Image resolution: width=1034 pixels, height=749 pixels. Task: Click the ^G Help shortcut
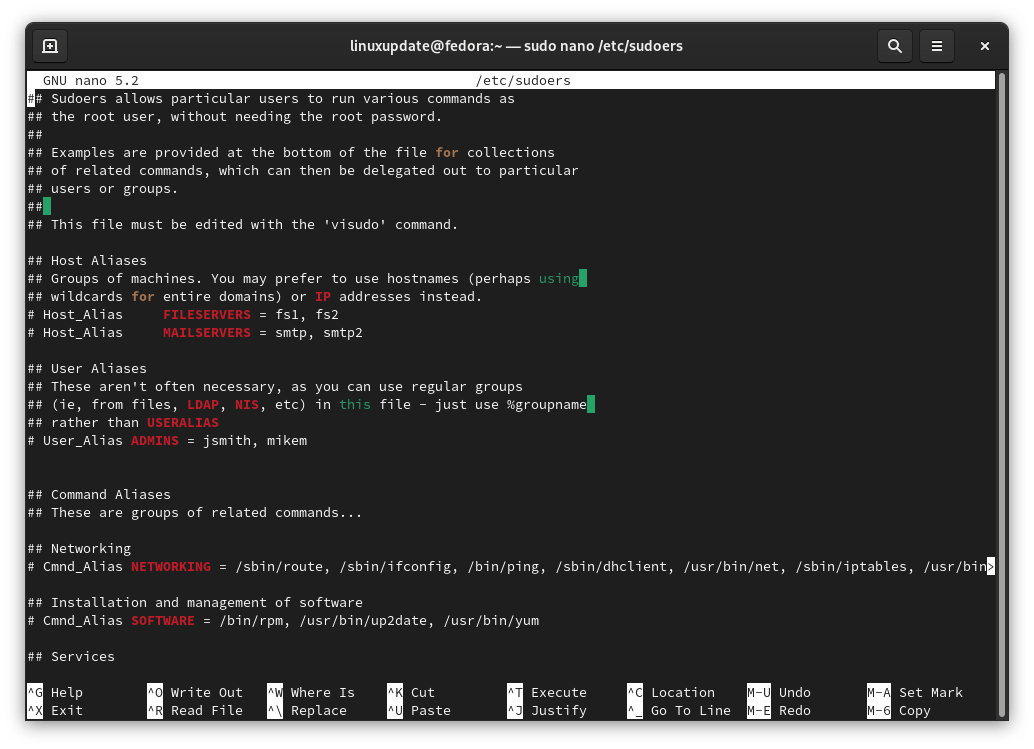(x=55, y=692)
